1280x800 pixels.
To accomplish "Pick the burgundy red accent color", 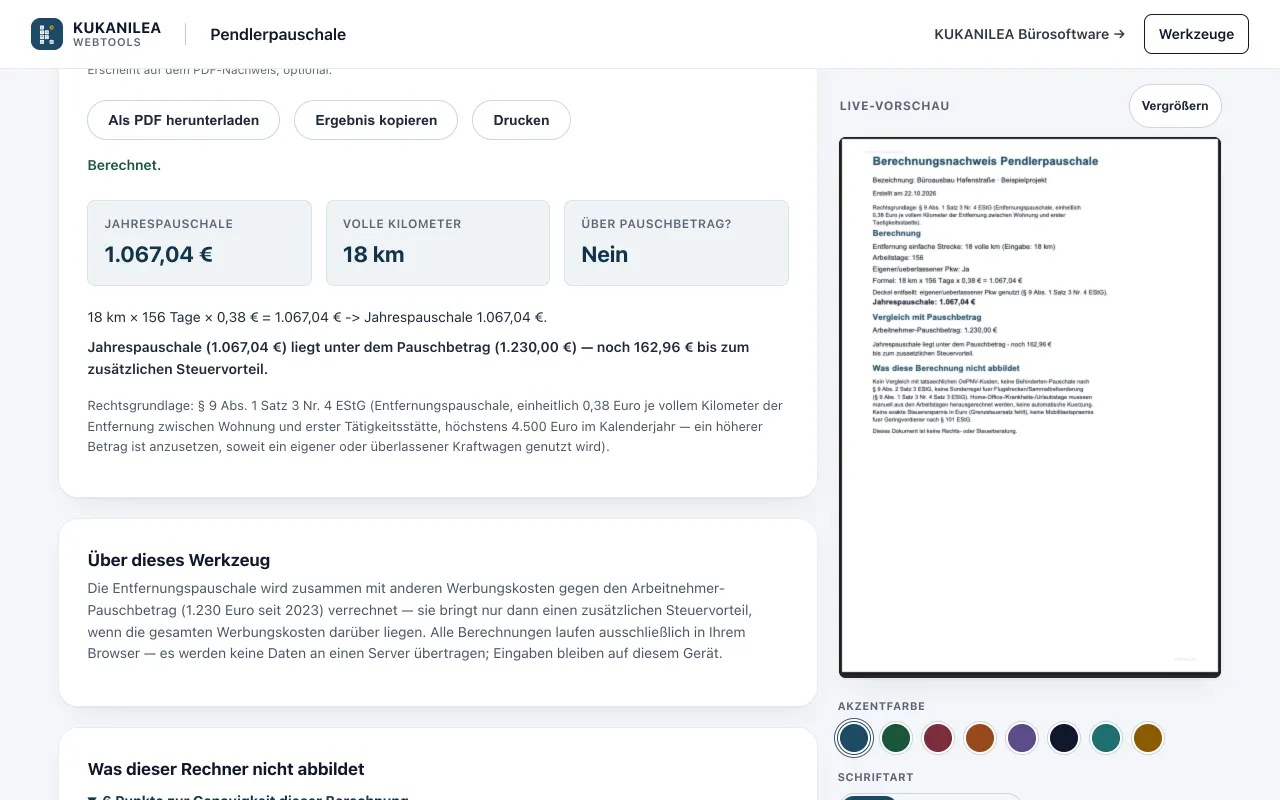I will click(x=938, y=738).
